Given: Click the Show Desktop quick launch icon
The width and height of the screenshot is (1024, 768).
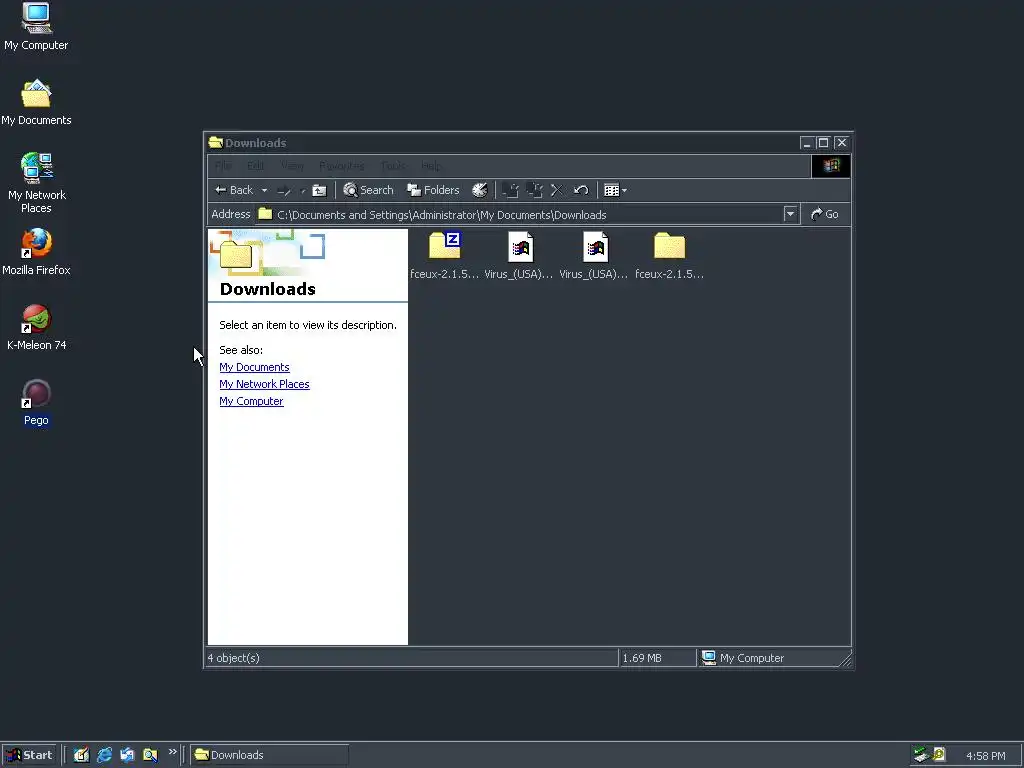Looking at the screenshot, I should tap(81, 755).
